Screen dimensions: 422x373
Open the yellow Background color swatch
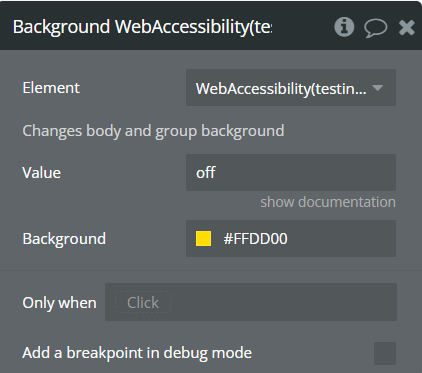coord(203,239)
